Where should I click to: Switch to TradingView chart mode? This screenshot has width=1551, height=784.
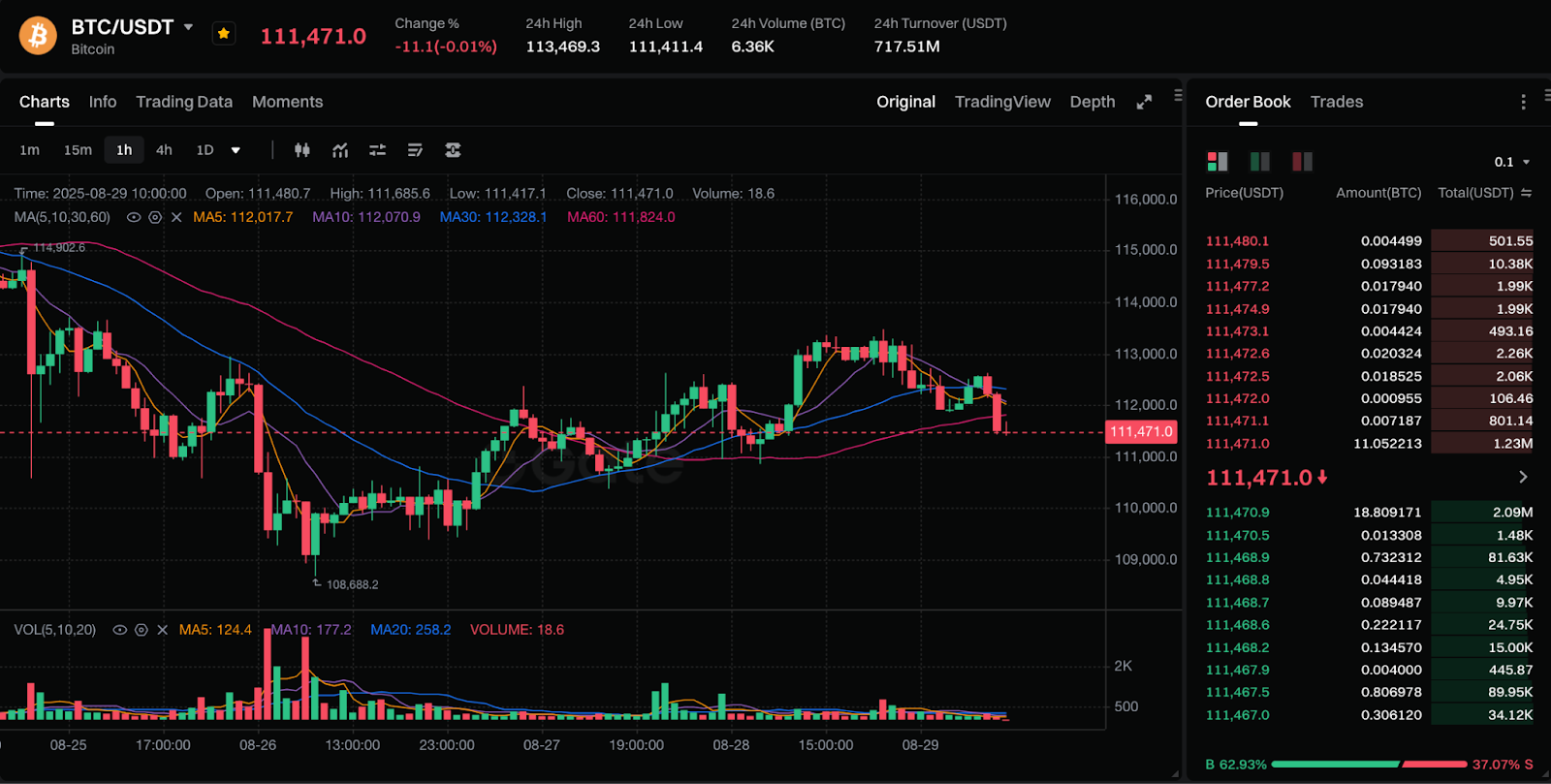click(1002, 102)
